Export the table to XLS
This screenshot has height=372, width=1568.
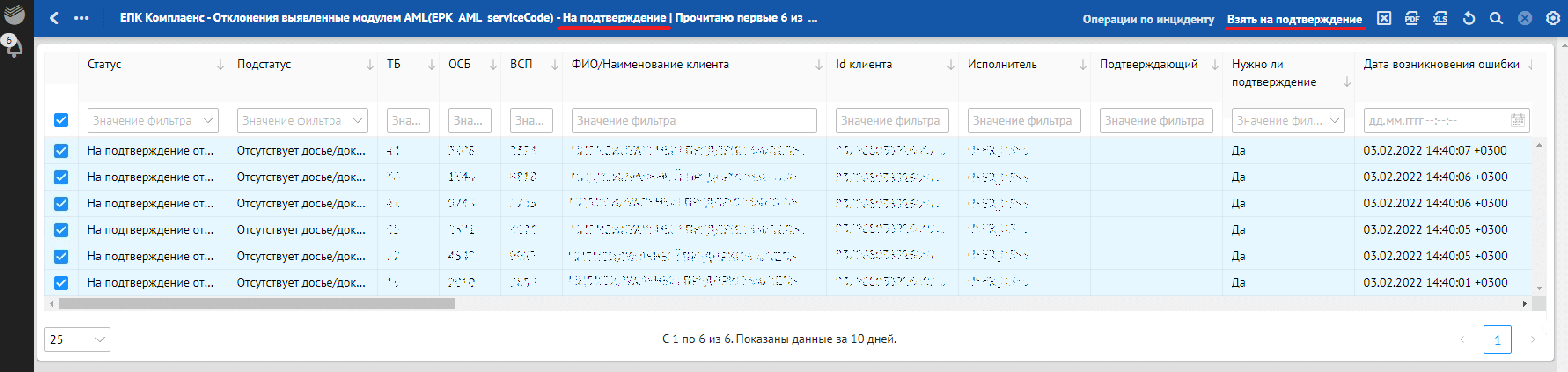click(1439, 18)
